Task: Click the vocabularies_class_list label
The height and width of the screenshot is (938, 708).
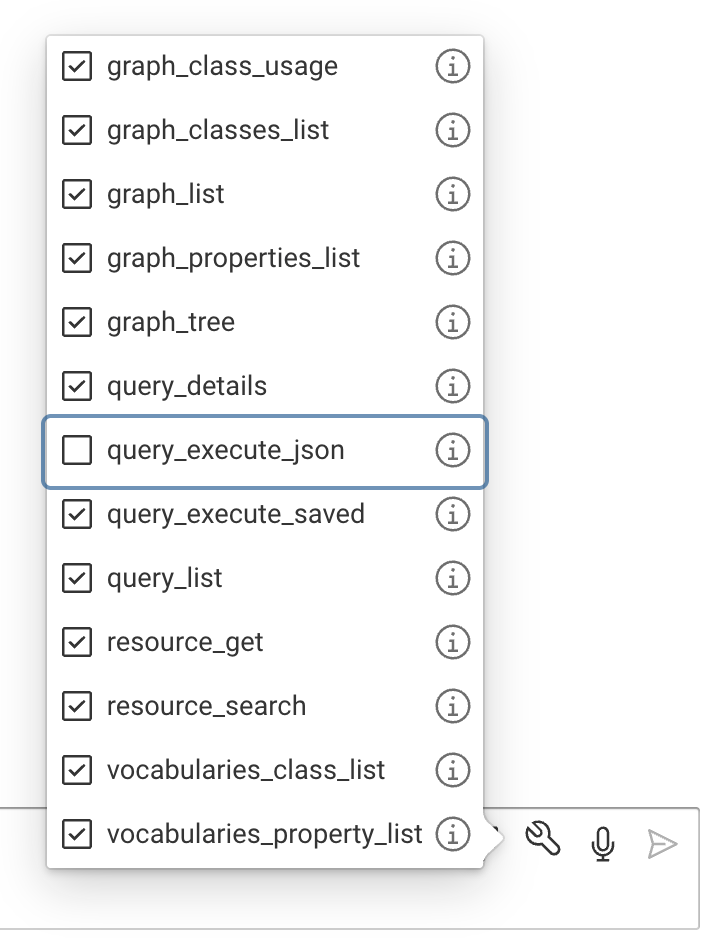Action: click(245, 771)
